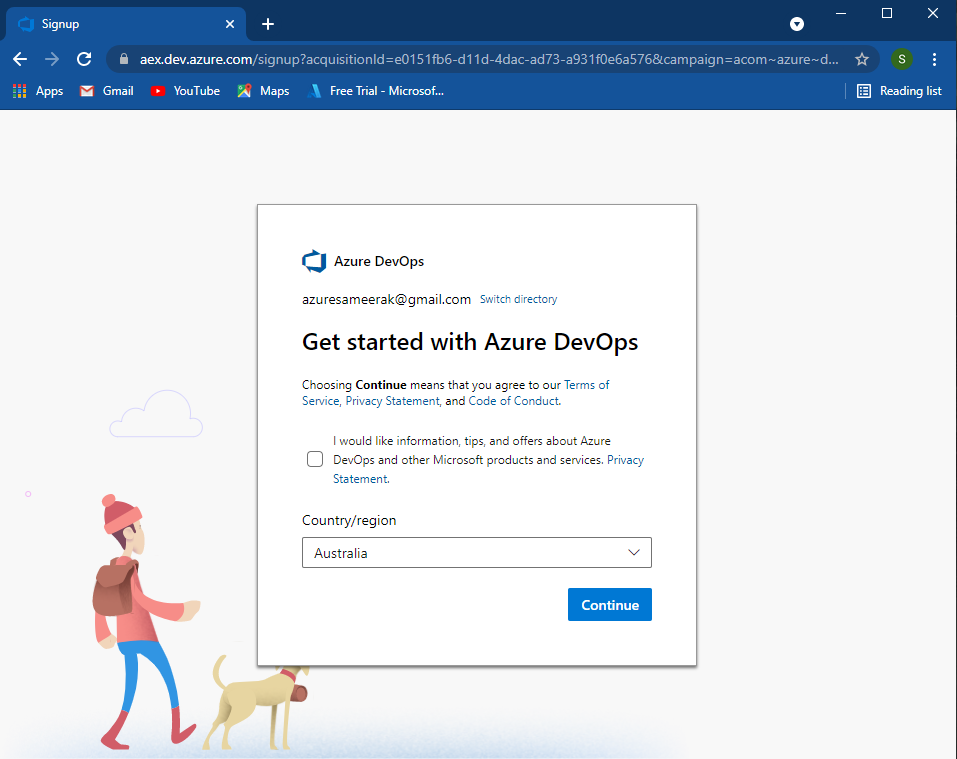Reload the signup page
Viewport: 957px width, 759px height.
(x=83, y=59)
